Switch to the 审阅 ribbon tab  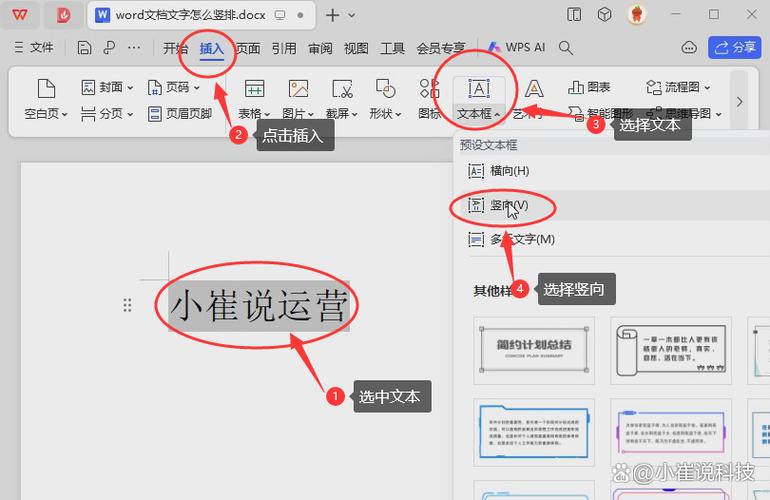tap(320, 48)
